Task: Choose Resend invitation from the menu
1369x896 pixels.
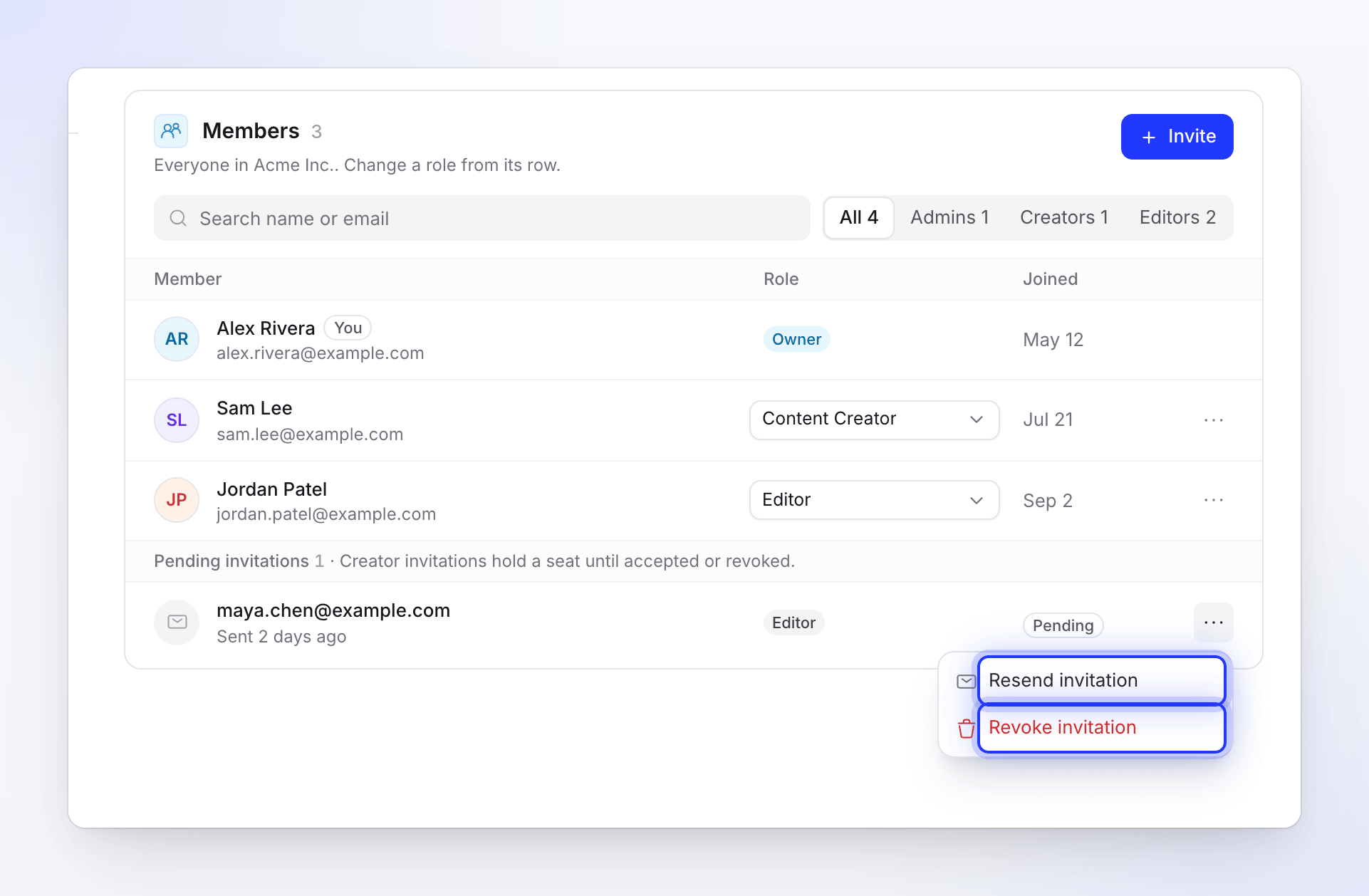Action: click(1101, 680)
